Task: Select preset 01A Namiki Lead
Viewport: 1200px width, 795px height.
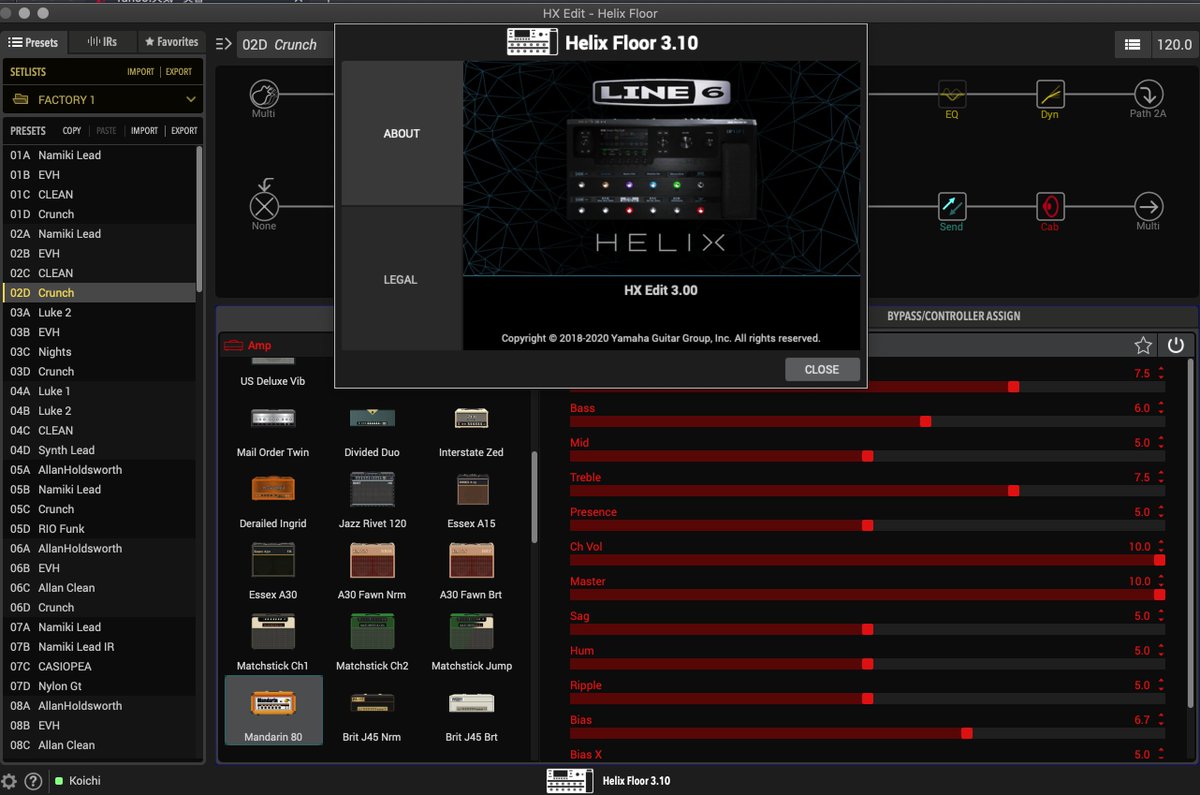Action: click(100, 155)
